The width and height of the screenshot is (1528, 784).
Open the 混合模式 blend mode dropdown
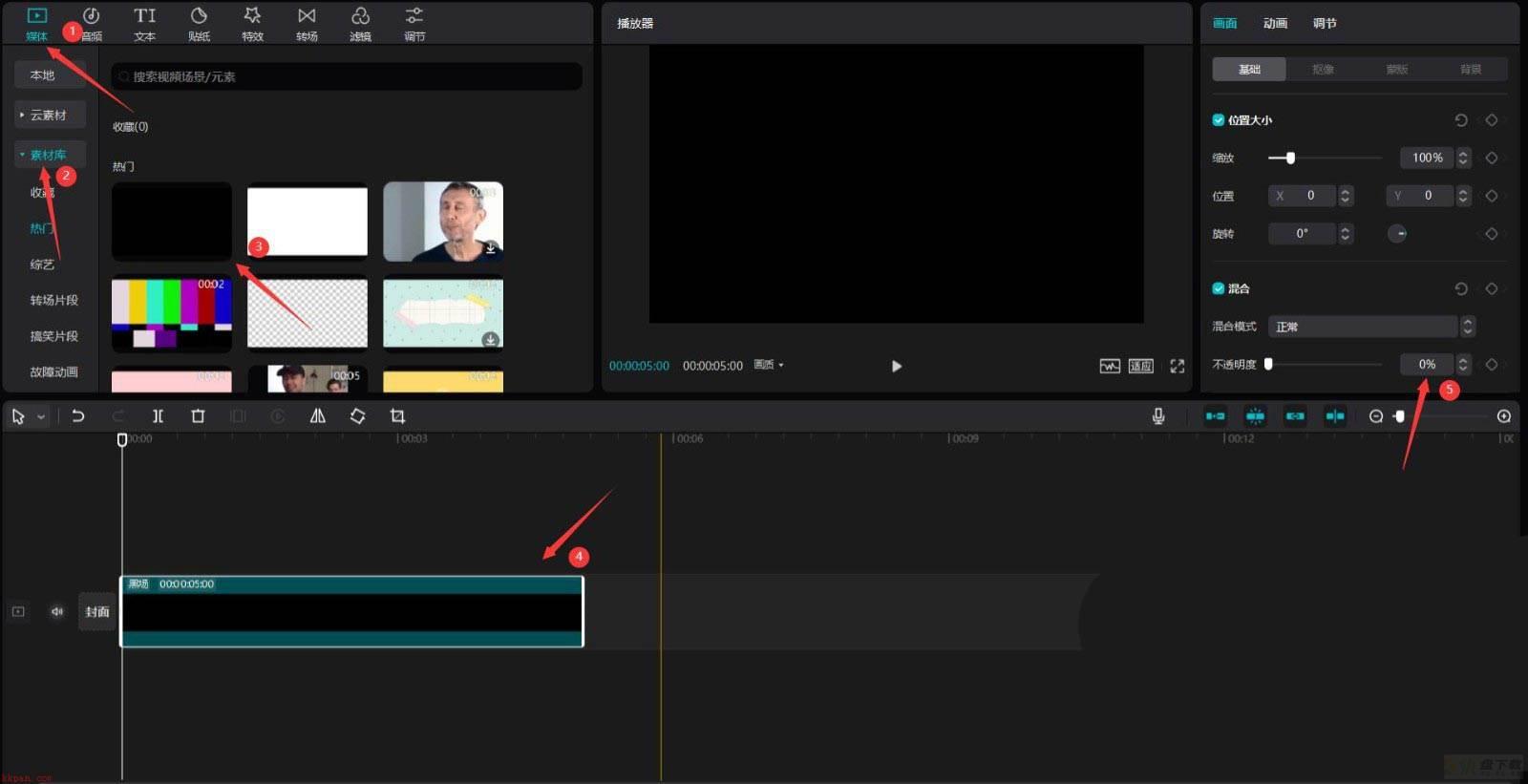point(1371,327)
